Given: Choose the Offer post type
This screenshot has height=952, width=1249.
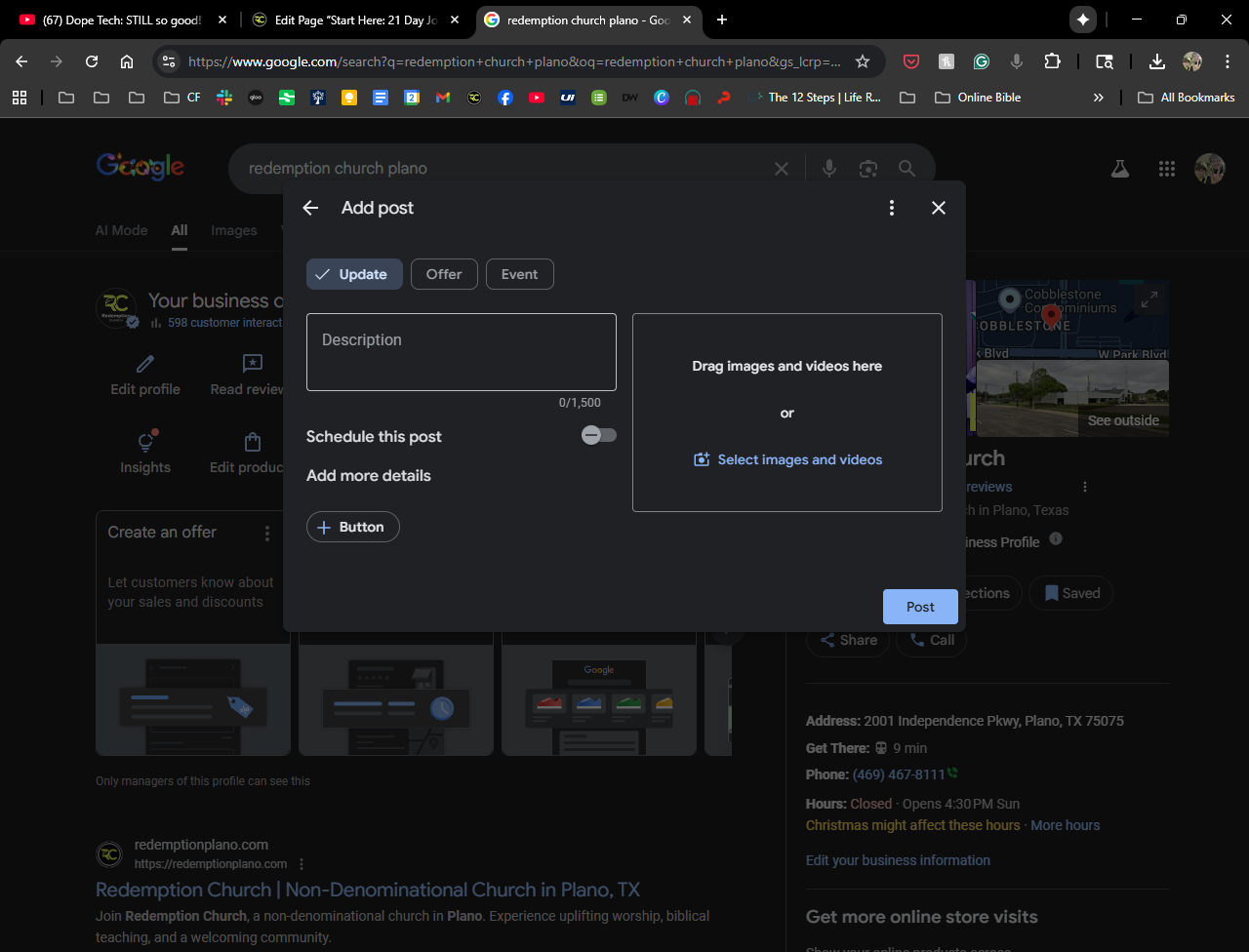Looking at the screenshot, I should (x=444, y=274).
